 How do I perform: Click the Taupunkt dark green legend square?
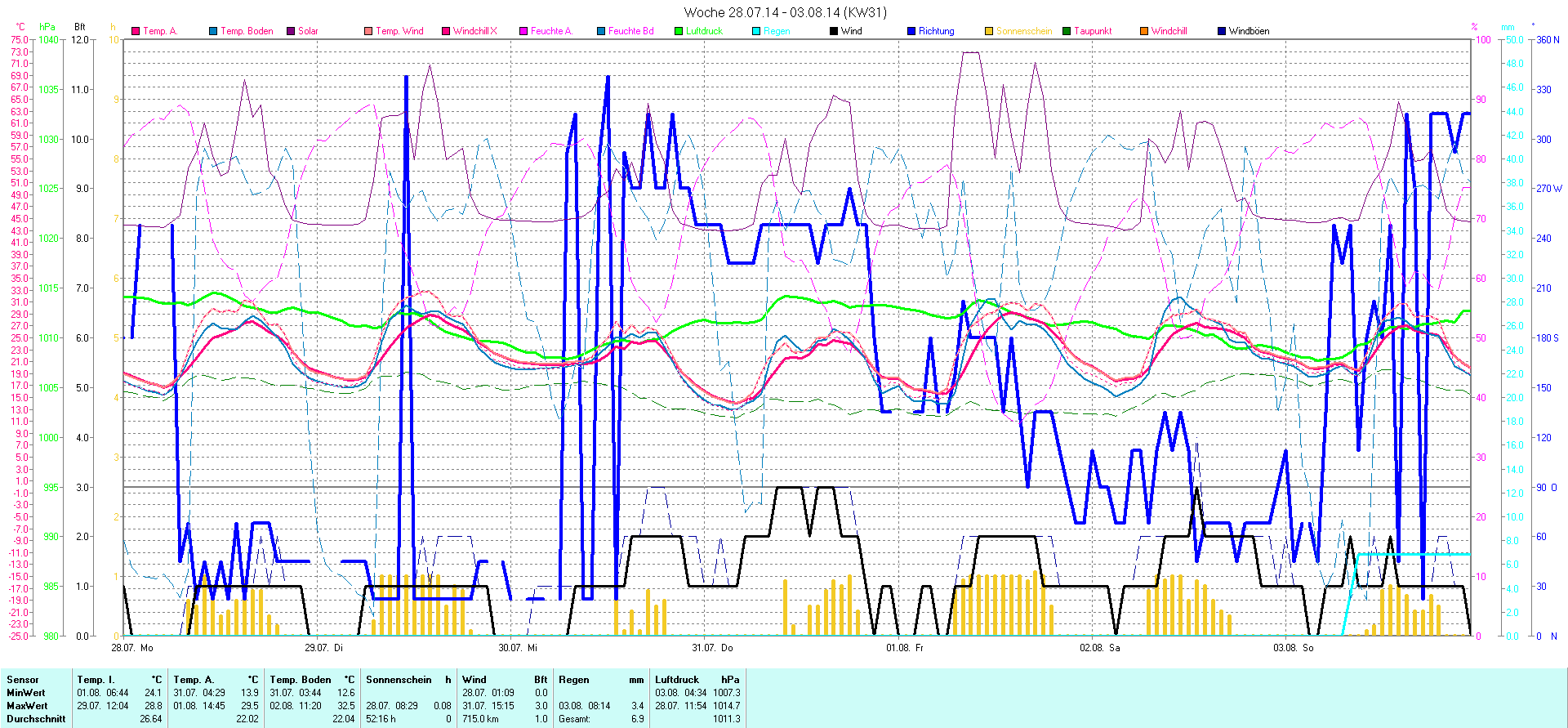tap(1067, 32)
